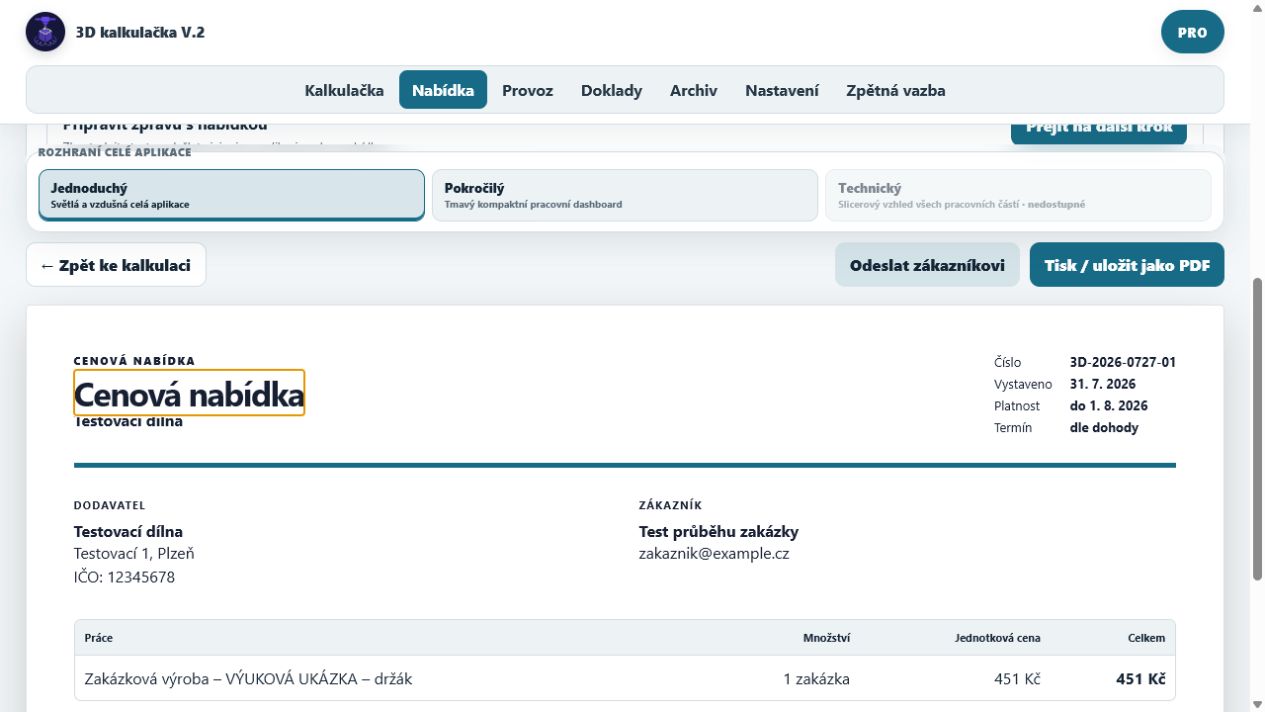Edit the Cenová nabídka heading field
Screen dimensions: 1265x712
[x=189, y=393]
